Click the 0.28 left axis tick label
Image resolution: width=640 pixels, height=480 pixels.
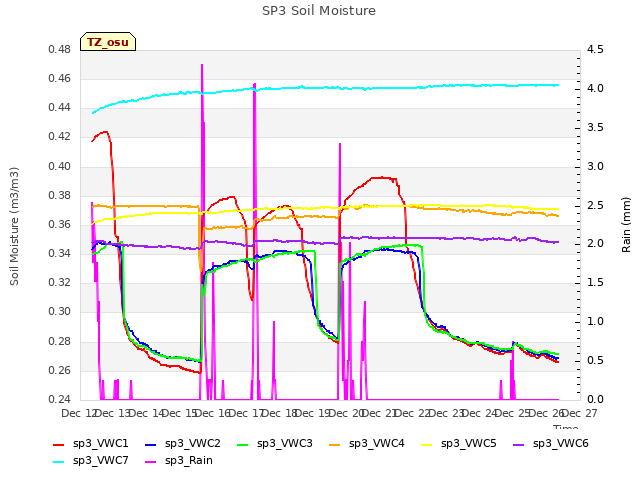point(60,341)
